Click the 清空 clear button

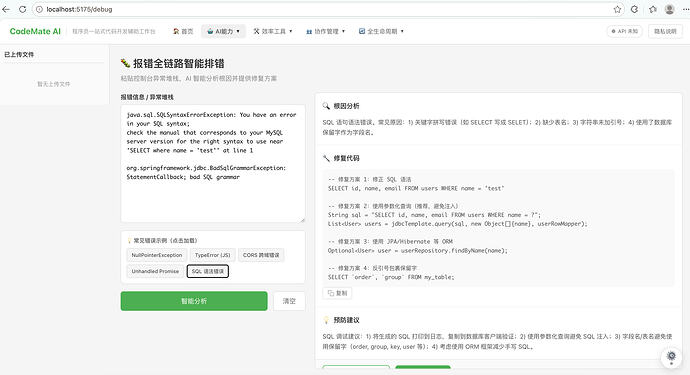(x=289, y=301)
